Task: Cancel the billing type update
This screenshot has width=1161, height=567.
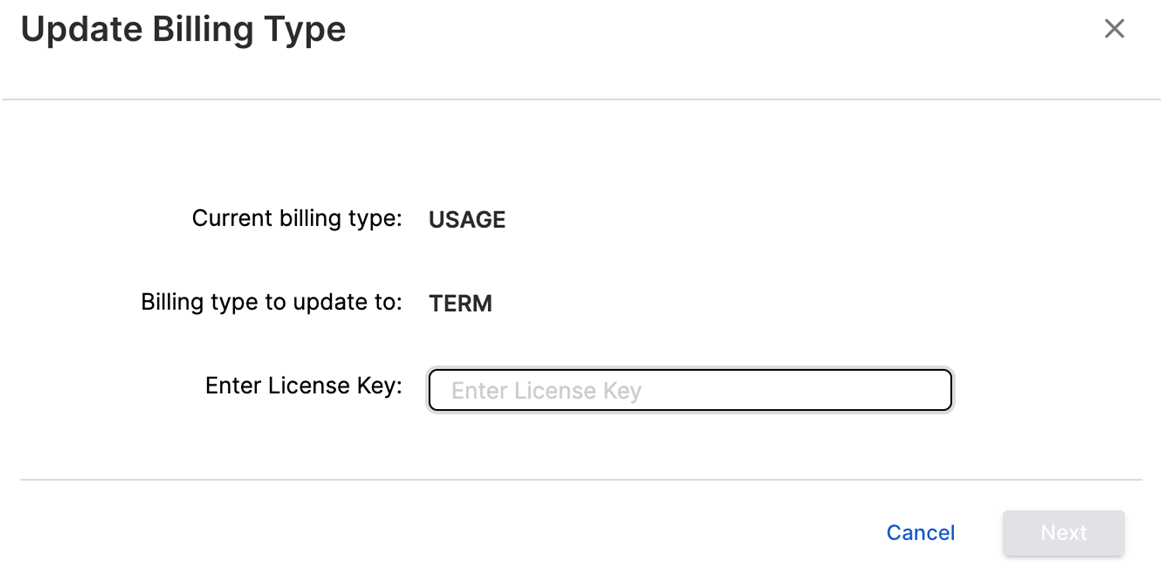Action: (920, 533)
